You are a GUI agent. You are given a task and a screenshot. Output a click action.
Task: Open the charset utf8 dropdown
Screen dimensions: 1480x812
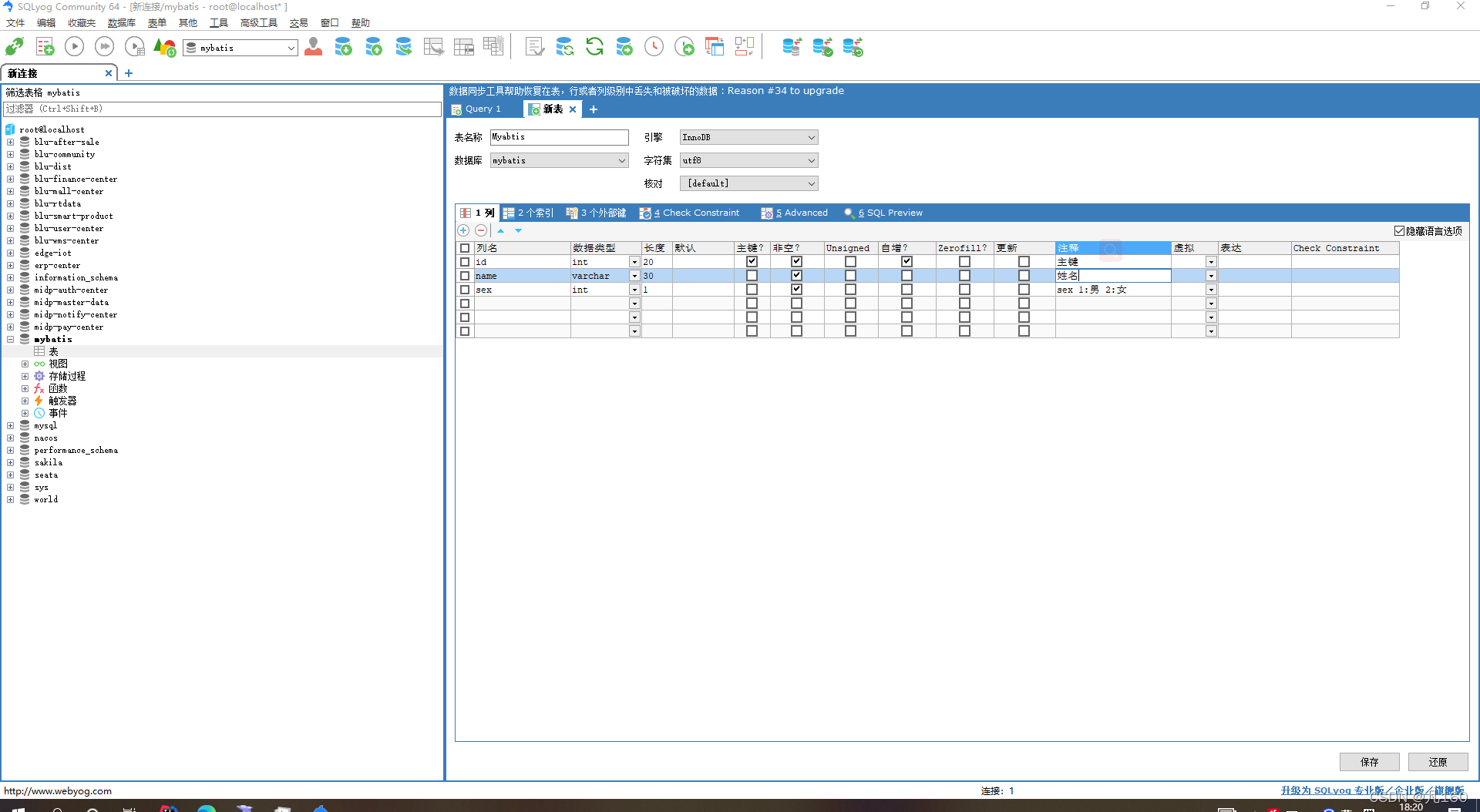748,160
